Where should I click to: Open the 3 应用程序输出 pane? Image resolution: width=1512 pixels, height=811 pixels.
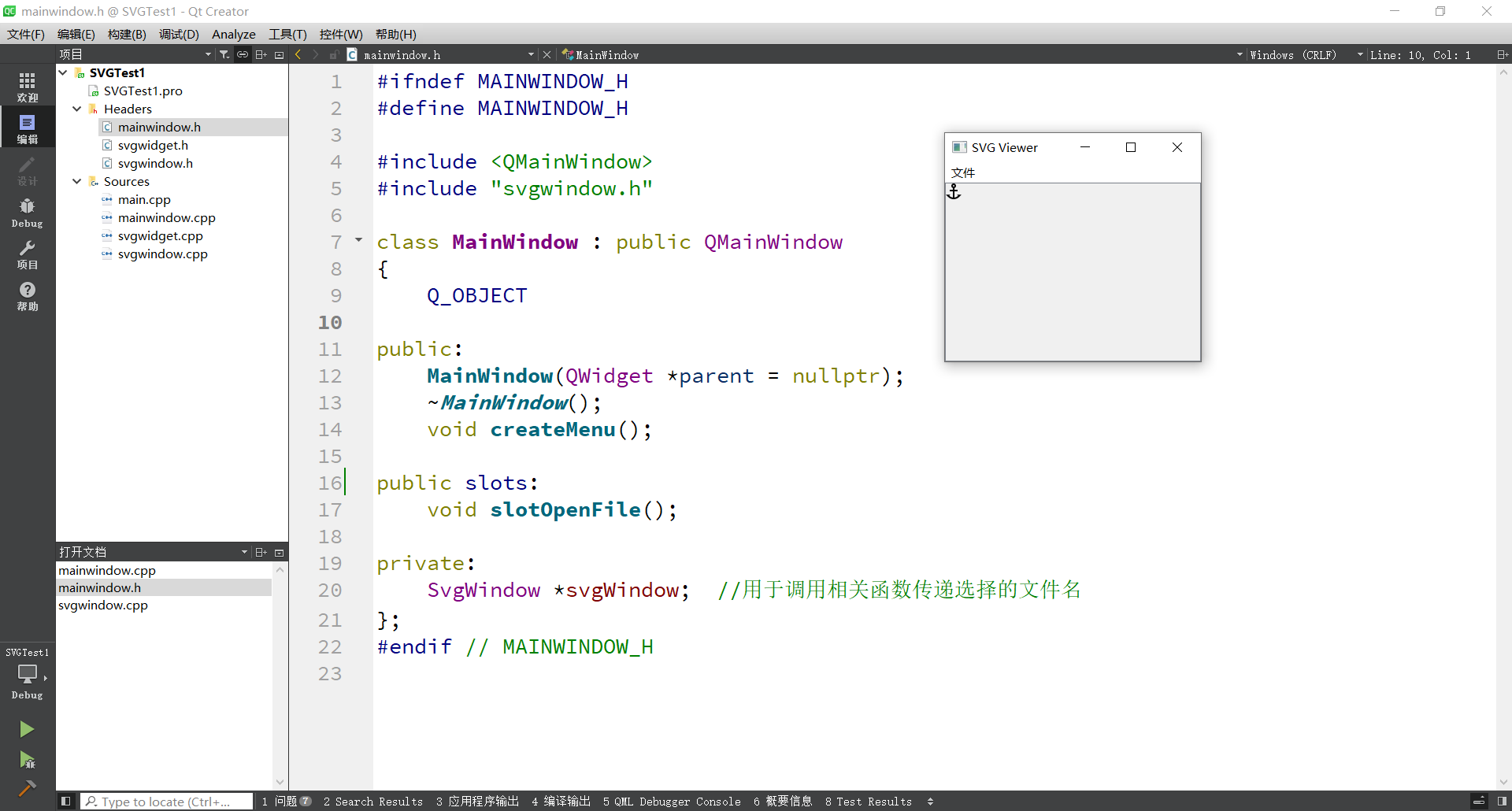coord(478,802)
